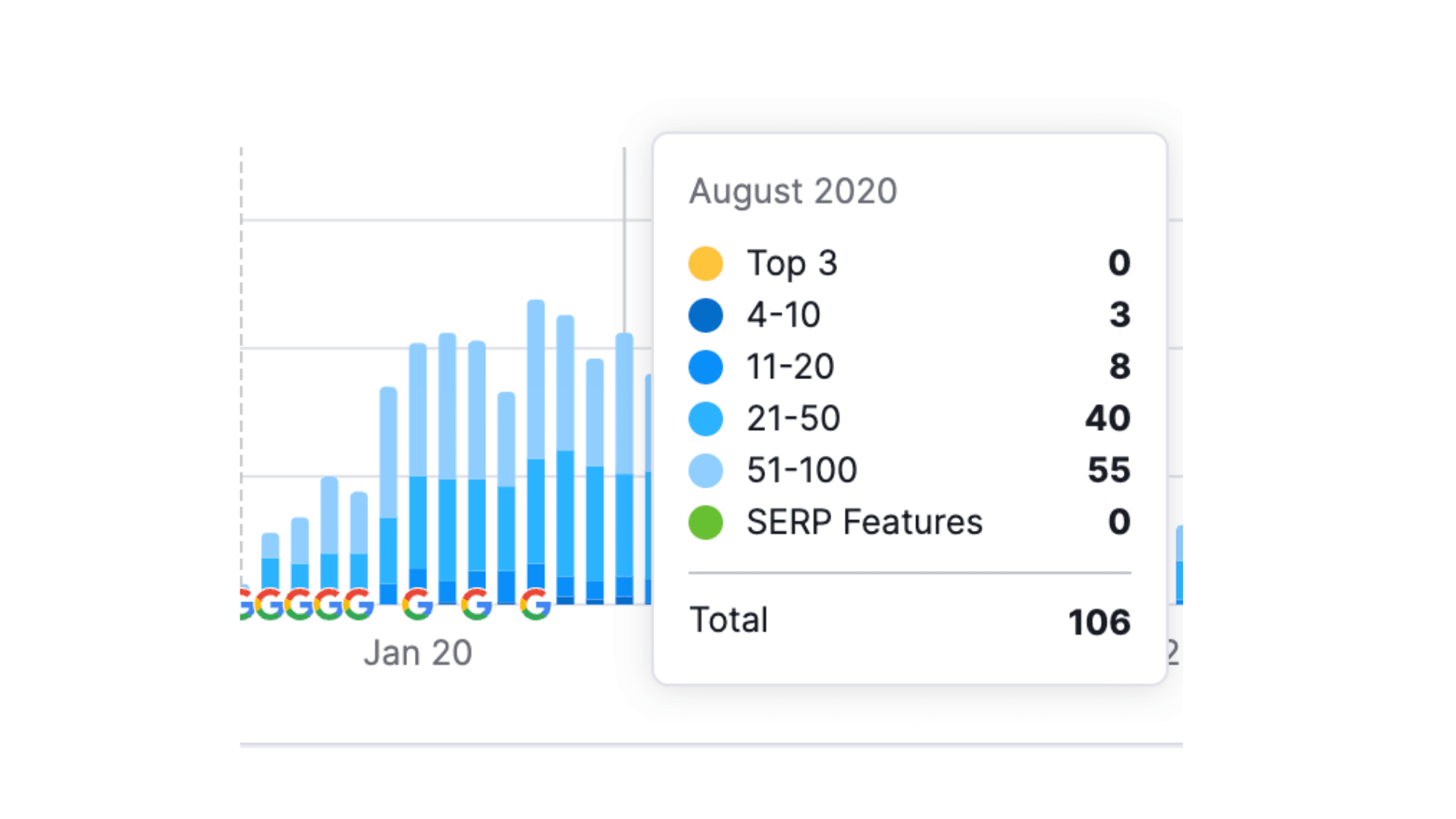Click the 21-50 row value 40
This screenshot has width=1456, height=819.
coord(1108,419)
